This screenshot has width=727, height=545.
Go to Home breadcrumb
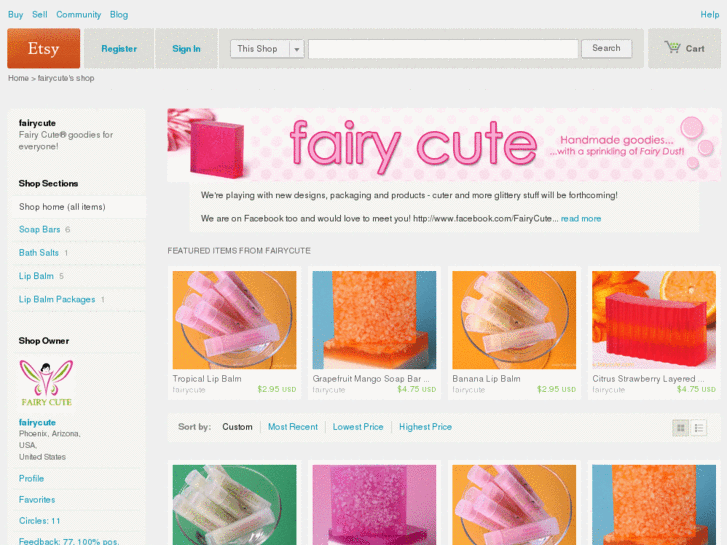pos(18,78)
